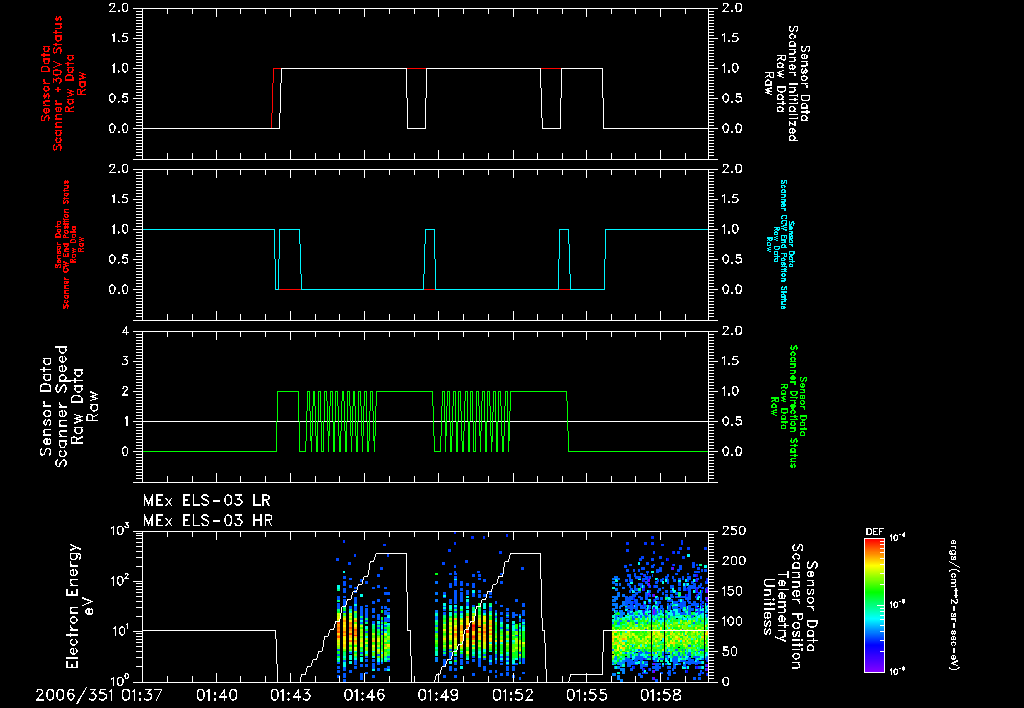Click the 'MEx ELS-03 HR' label

pos(208,521)
